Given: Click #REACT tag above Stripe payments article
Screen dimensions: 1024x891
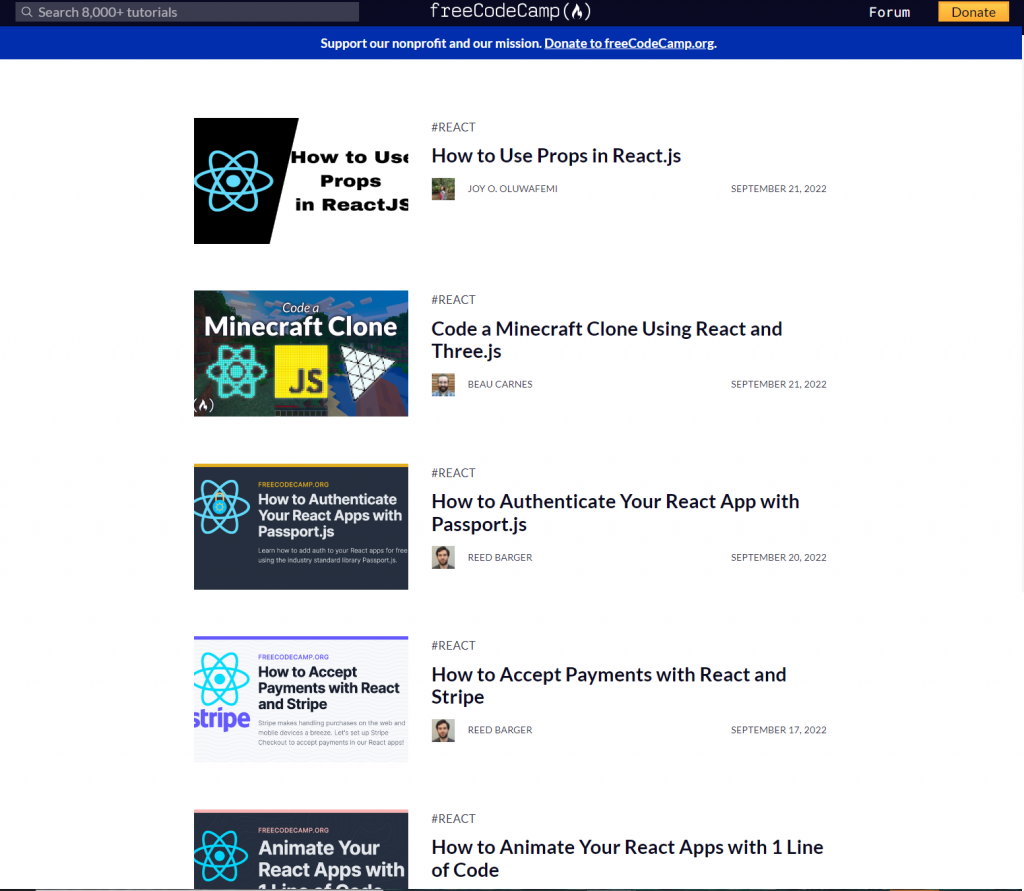Looking at the screenshot, I should point(453,645).
